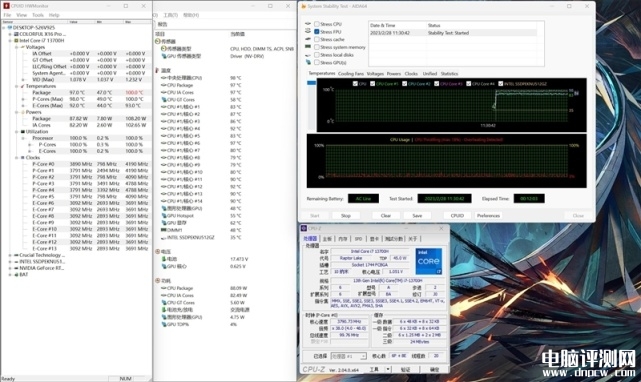Click the Temperatures thermometer icon in HWMonitor tree

point(23,86)
